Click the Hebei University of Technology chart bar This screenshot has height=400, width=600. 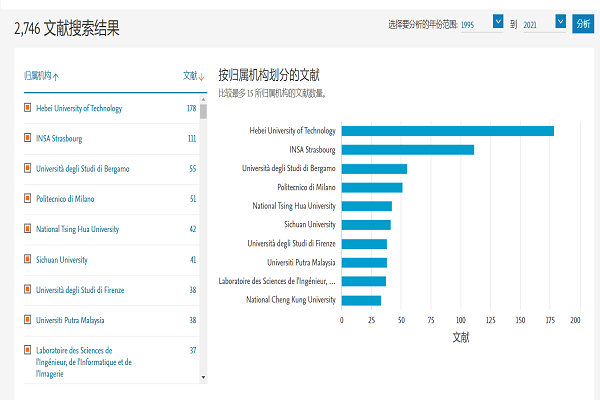coord(448,131)
